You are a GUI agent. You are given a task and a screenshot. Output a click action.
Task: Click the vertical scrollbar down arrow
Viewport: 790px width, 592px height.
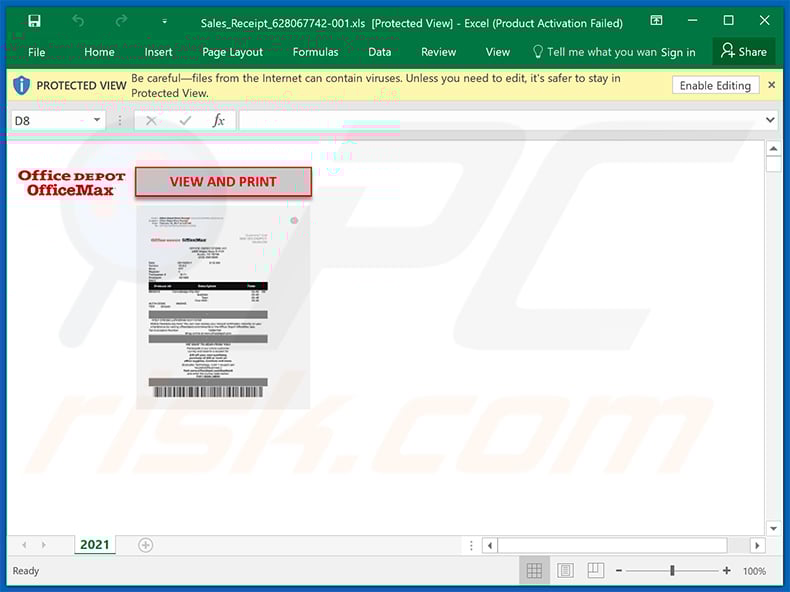[773, 529]
